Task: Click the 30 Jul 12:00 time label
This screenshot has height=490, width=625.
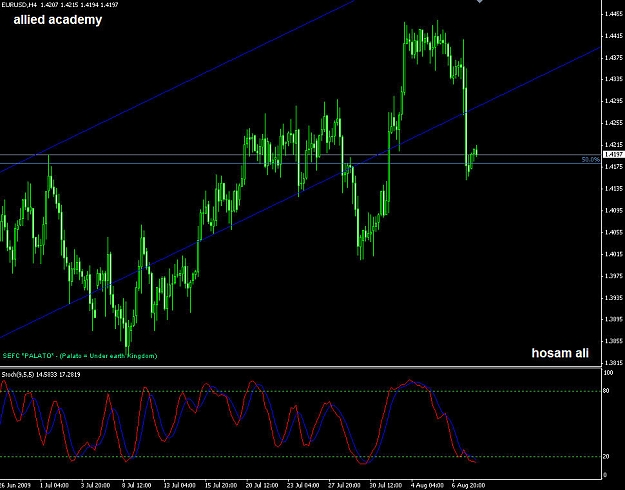Action: pos(386,485)
